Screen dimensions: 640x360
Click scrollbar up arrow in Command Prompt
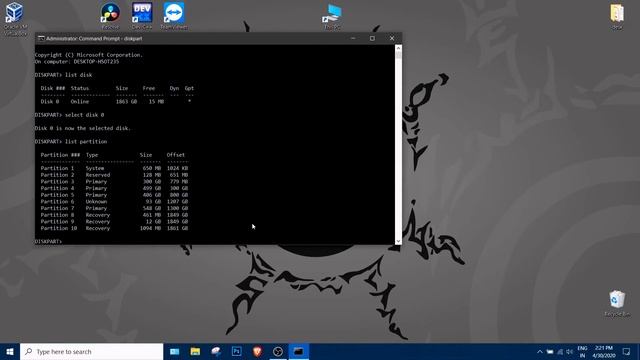click(x=398, y=48)
